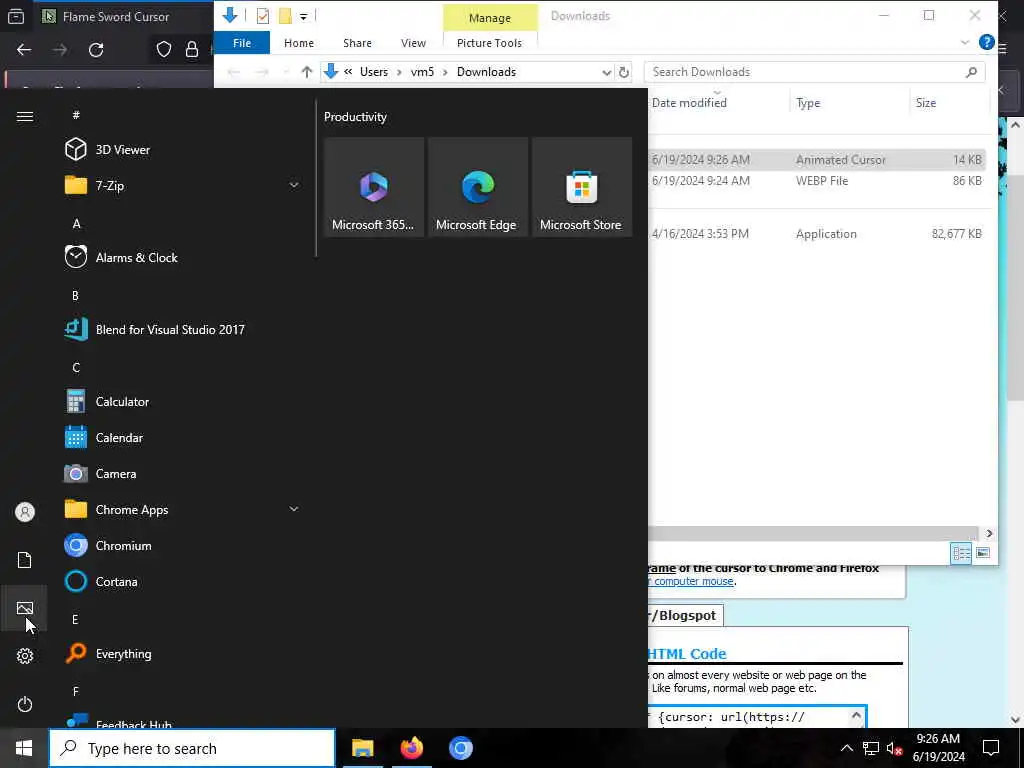Open File Explorer from the taskbar

point(362,748)
